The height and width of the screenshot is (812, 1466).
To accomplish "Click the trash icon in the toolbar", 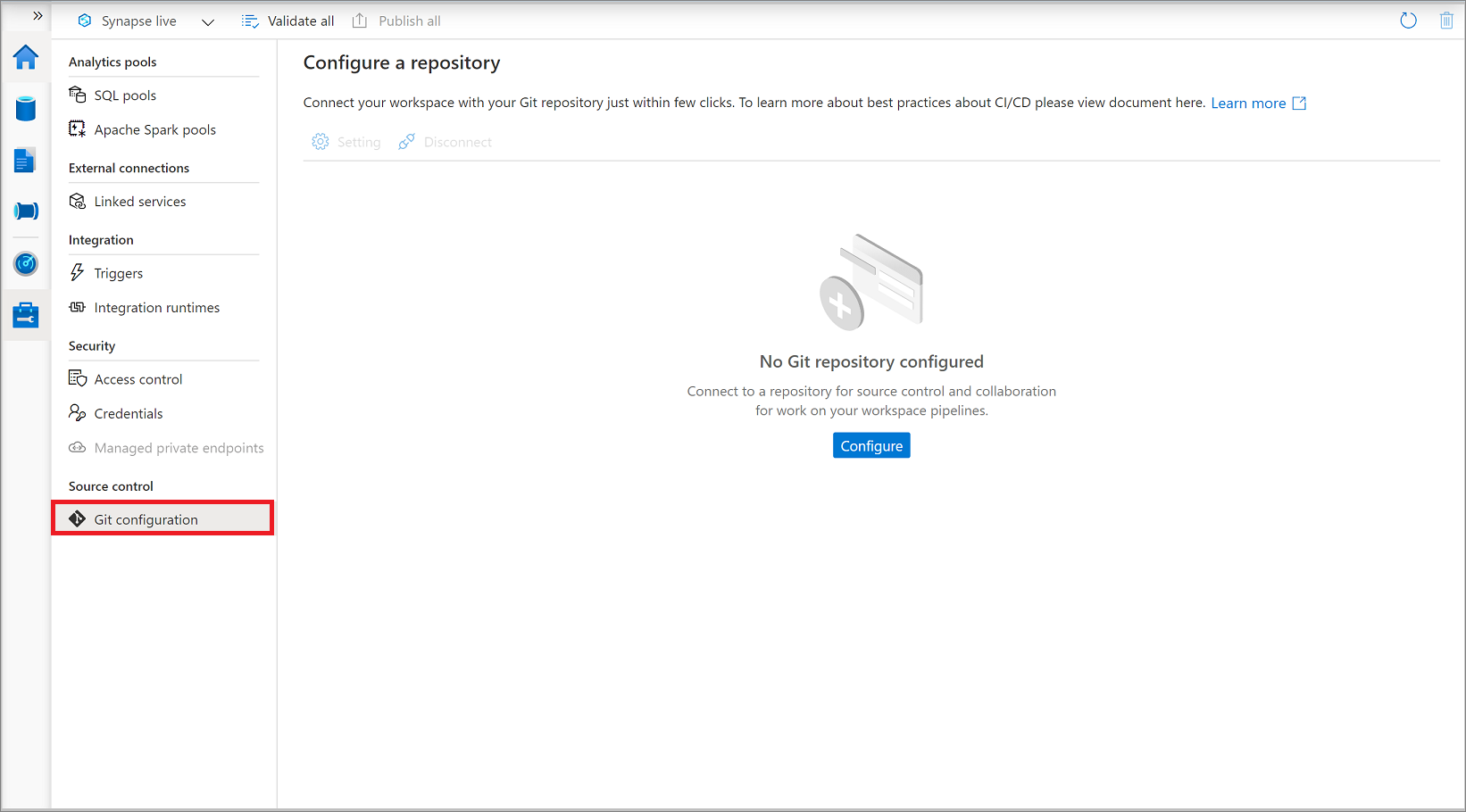I will pyautogui.click(x=1446, y=20).
